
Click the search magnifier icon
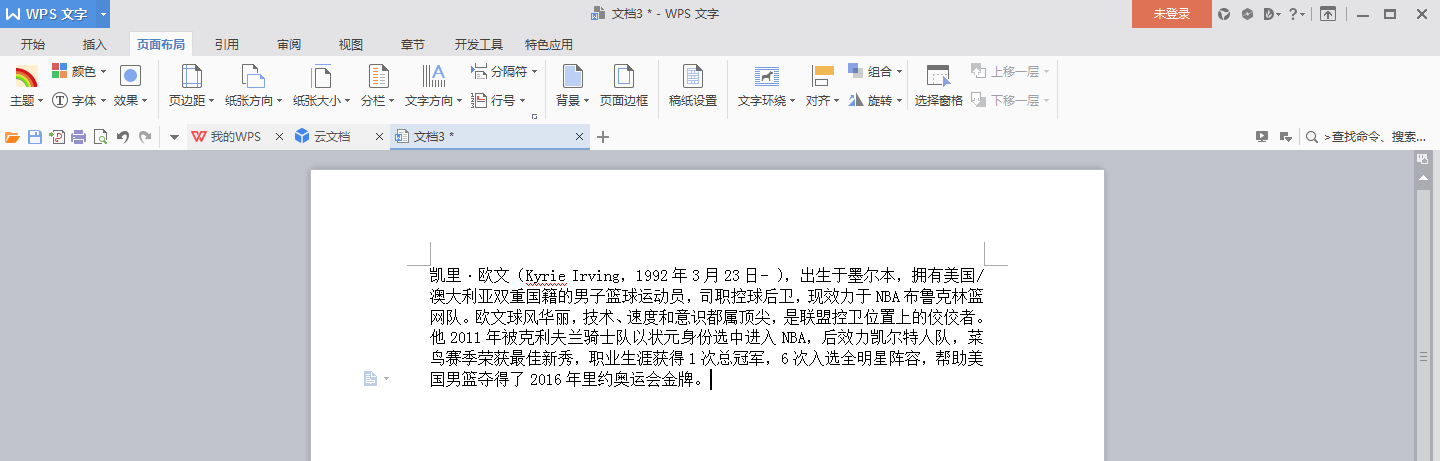click(x=1311, y=137)
